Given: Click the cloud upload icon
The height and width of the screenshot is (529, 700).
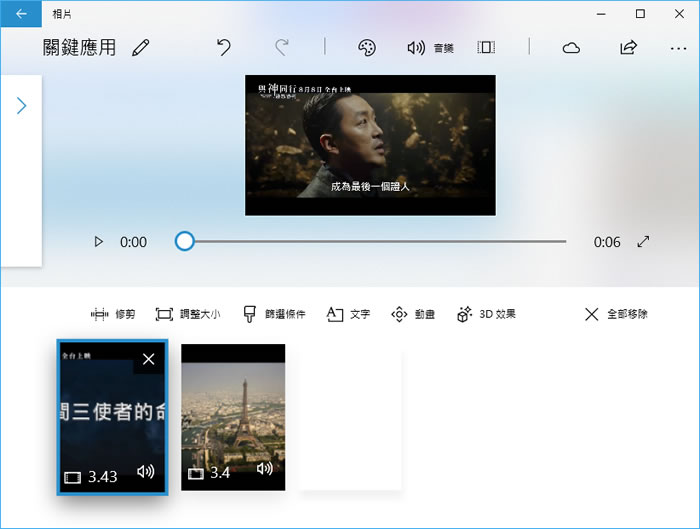Looking at the screenshot, I should pos(571,47).
